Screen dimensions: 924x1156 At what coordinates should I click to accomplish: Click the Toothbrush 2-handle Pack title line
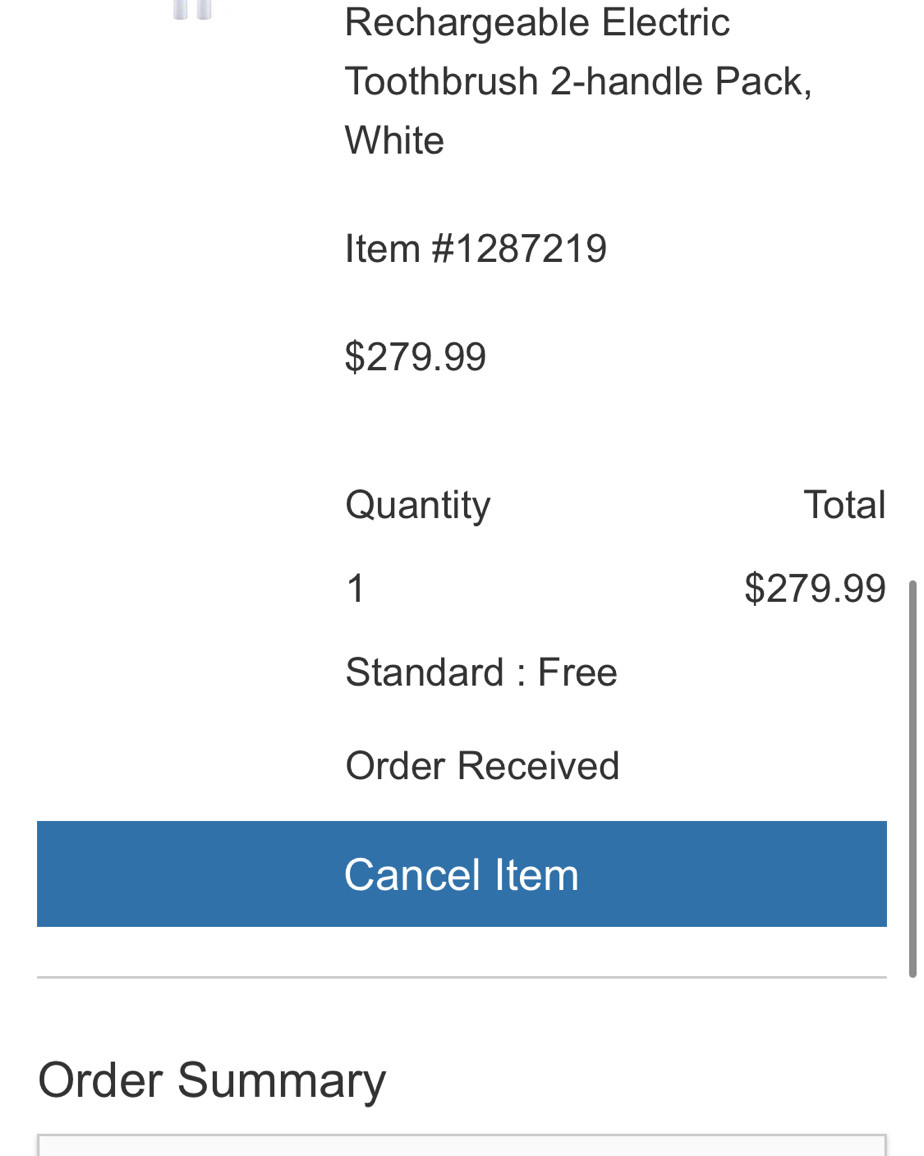coord(578,81)
